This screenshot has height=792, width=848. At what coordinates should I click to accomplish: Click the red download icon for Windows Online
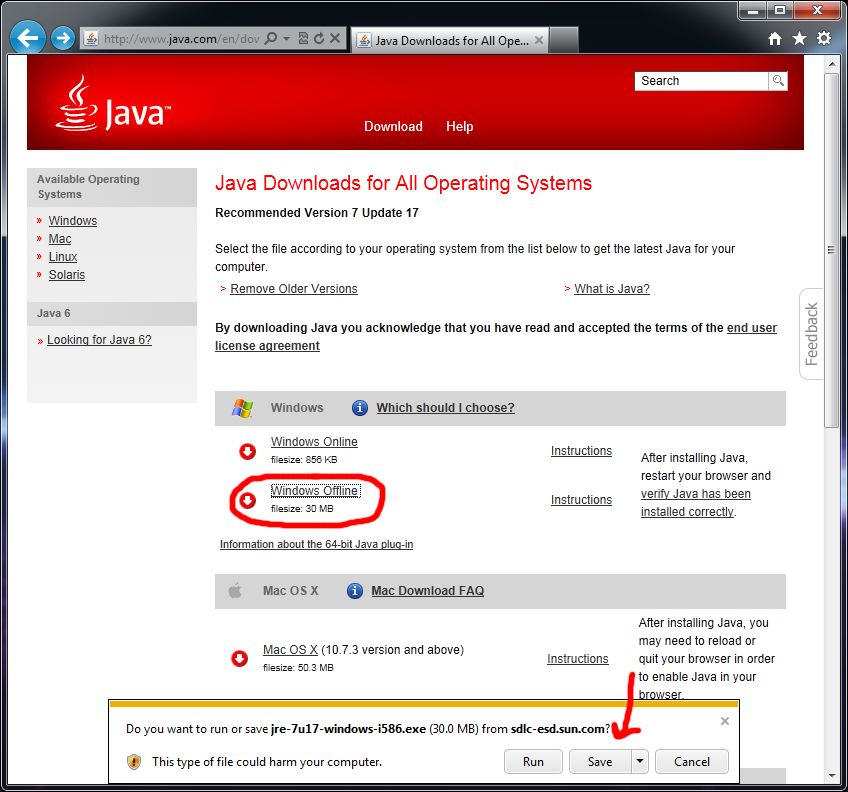(x=248, y=451)
